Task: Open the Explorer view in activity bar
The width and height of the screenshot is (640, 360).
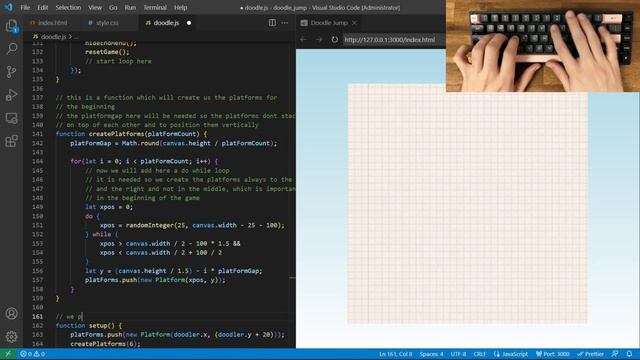Action: (x=11, y=27)
